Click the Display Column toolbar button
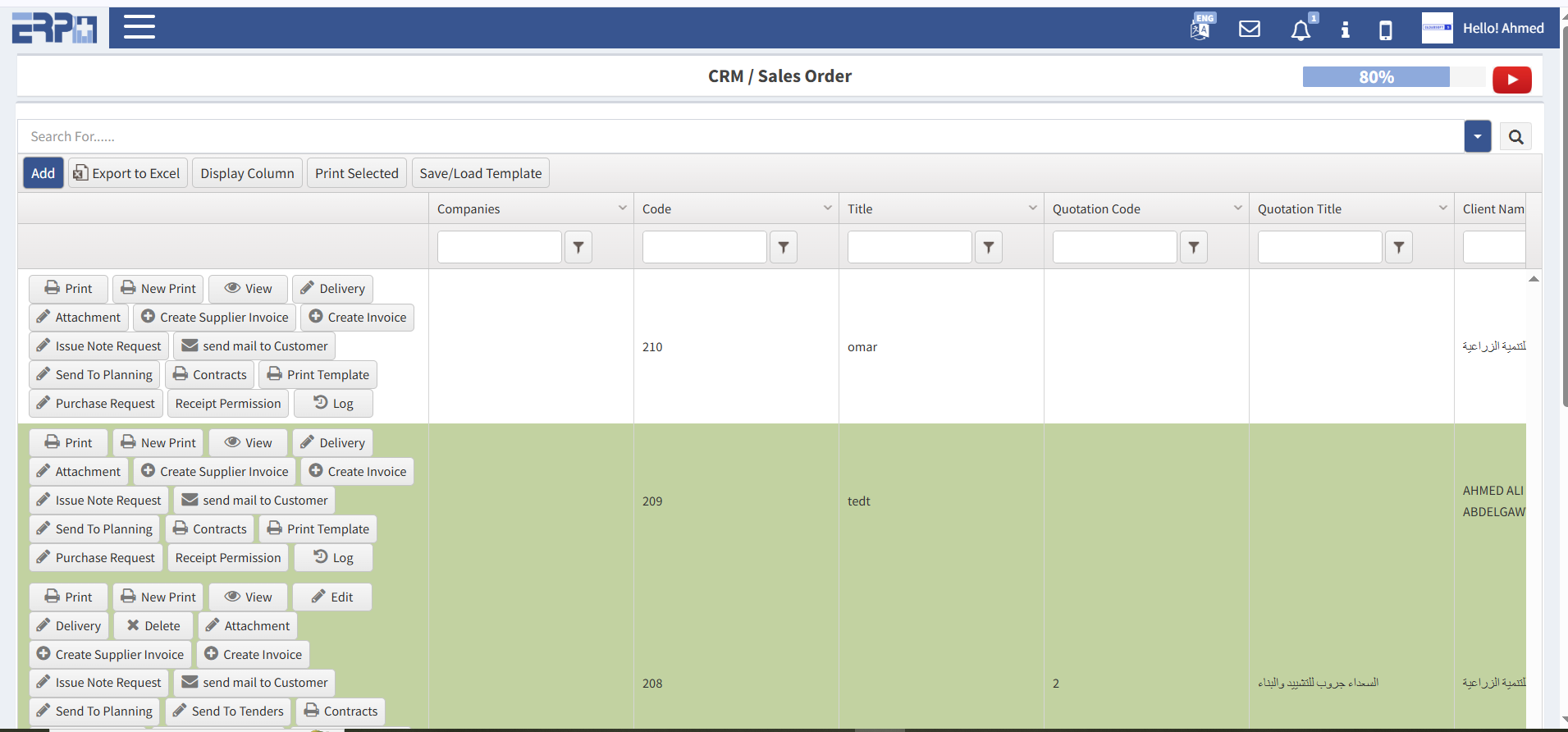Image resolution: width=1568 pixels, height=732 pixels. [x=247, y=173]
